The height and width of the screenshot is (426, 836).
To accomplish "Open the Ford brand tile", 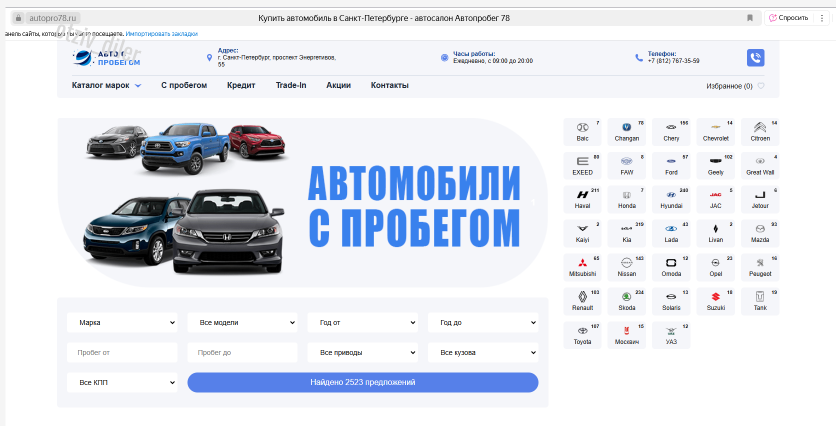I will tap(671, 166).
